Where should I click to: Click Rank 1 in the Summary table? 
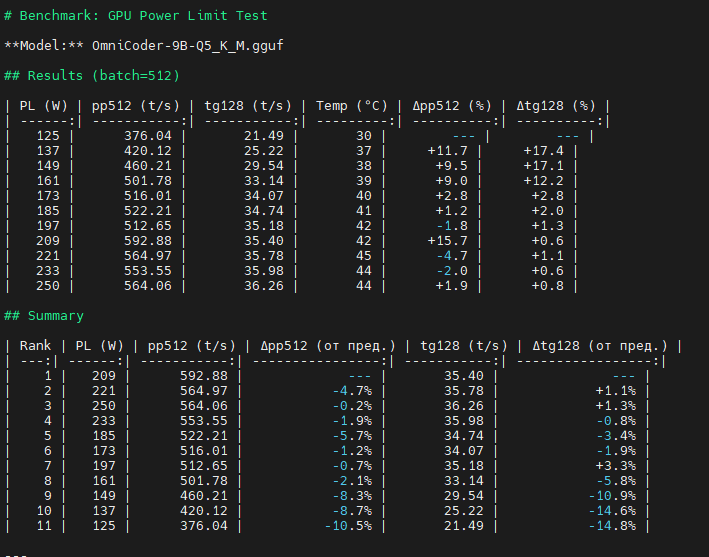click(x=47, y=376)
